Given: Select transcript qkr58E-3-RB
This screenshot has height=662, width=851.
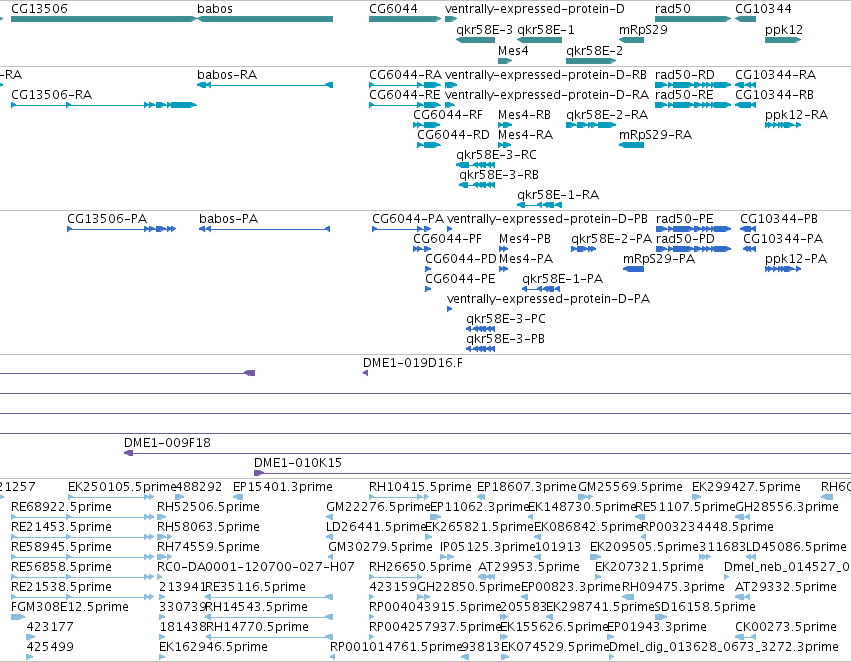Looking at the screenshot, I should point(477,185).
